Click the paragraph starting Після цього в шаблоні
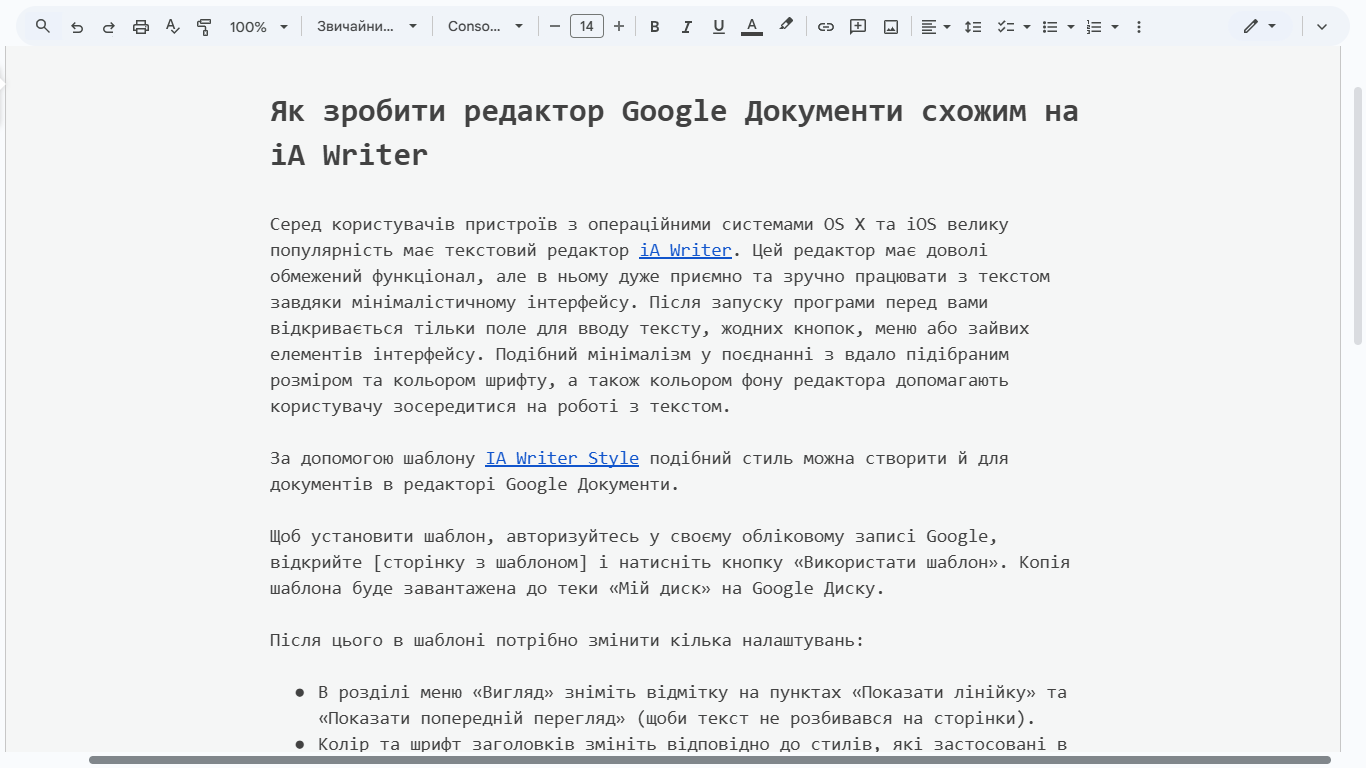The image size is (1366, 768). tap(567, 640)
